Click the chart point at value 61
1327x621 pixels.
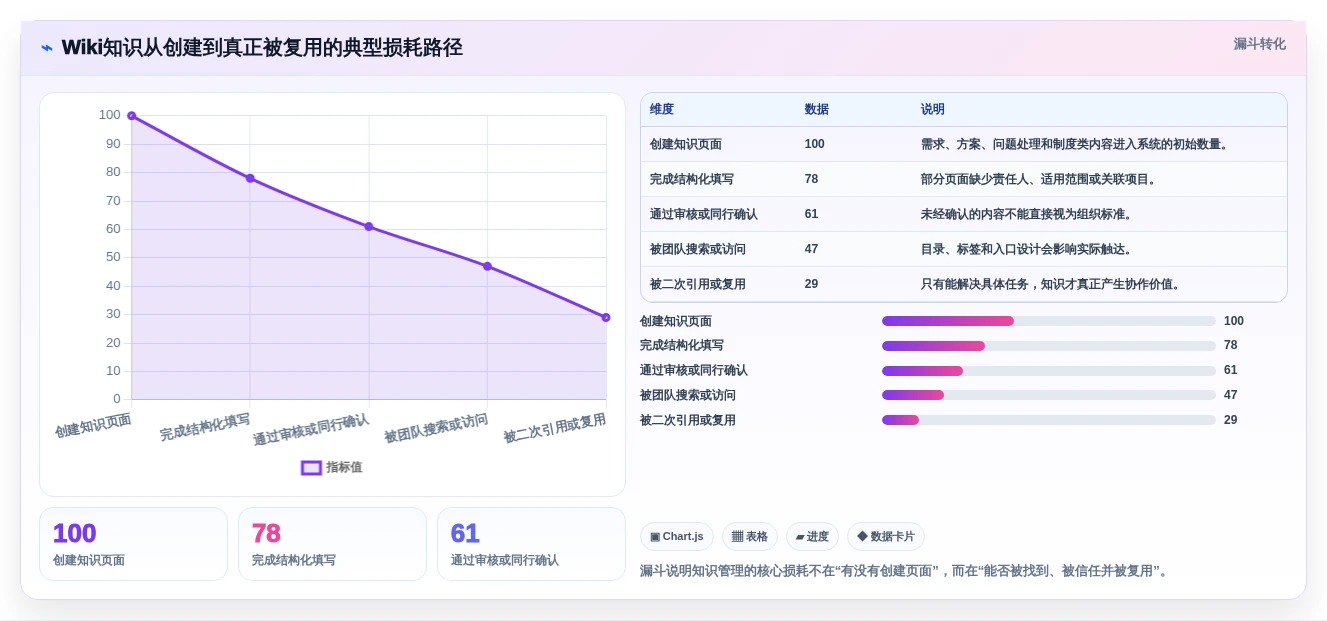coord(369,226)
